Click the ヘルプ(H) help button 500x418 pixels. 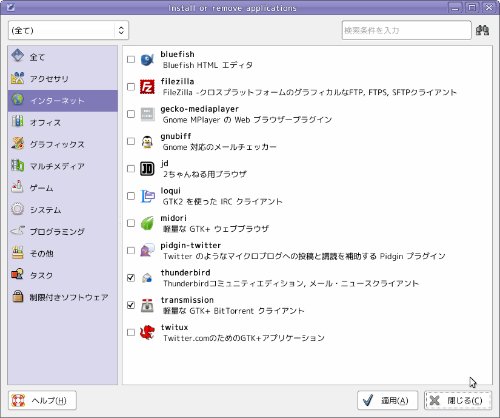click(42, 400)
